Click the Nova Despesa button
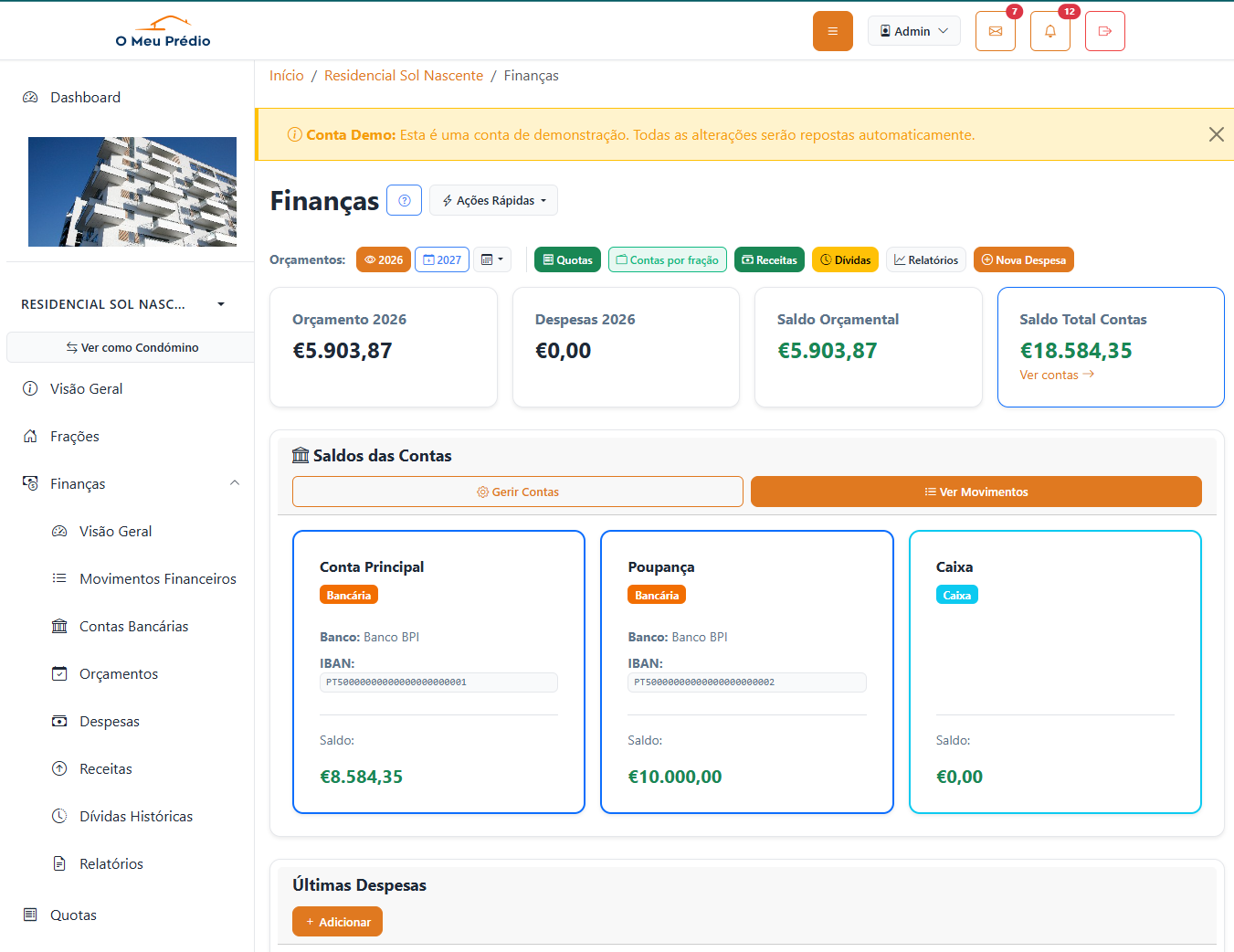 (x=1023, y=259)
